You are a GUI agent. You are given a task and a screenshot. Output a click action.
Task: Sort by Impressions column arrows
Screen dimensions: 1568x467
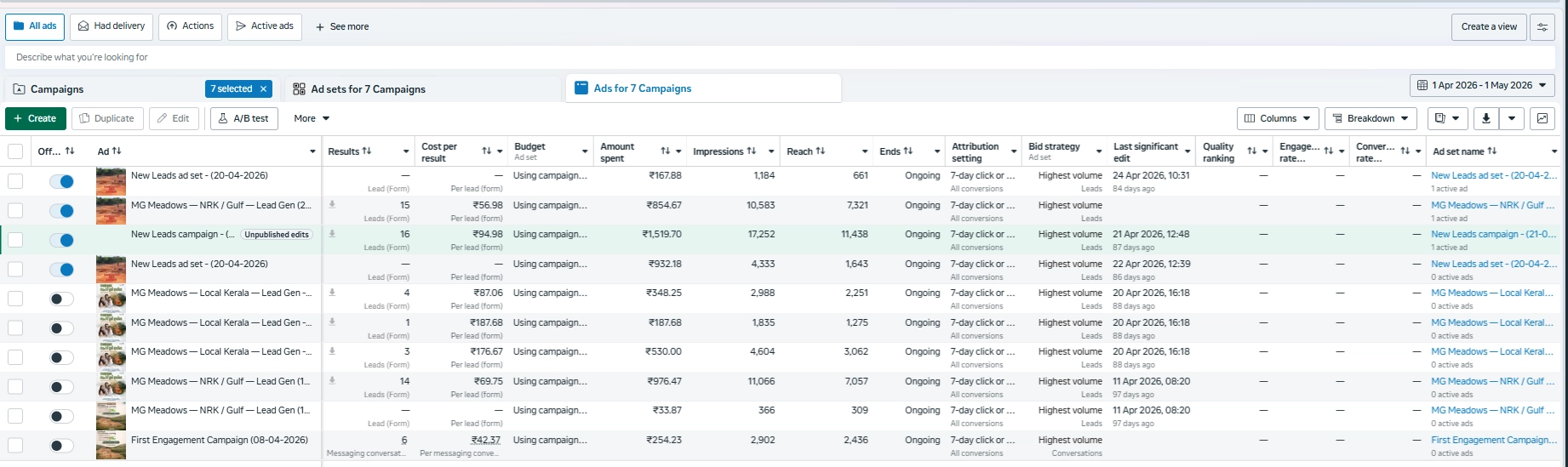(752, 151)
